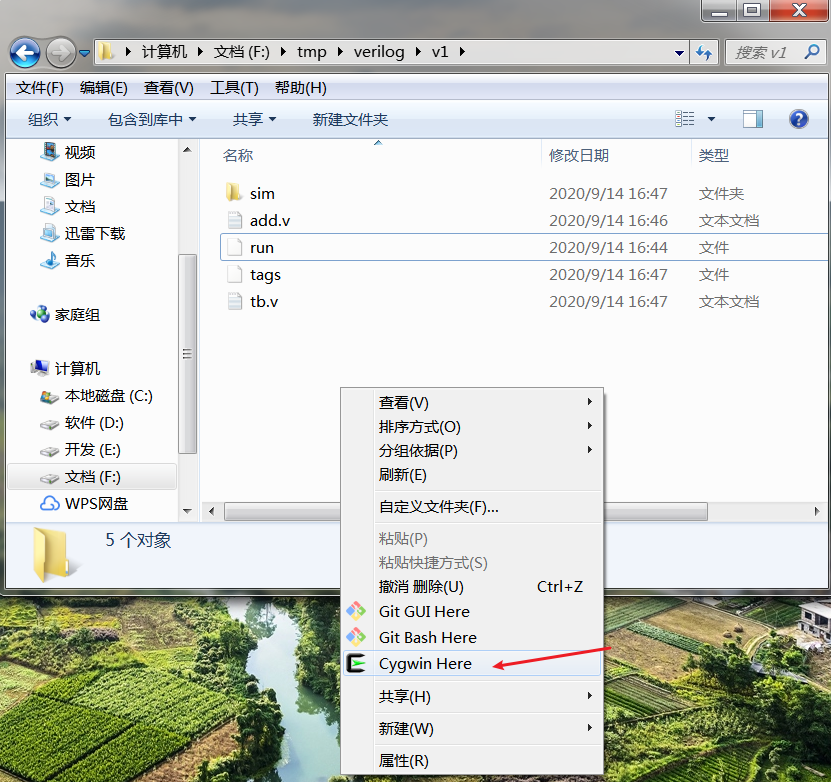Screen dimensions: 831x782
Task: Choose 自定义文件夹(F)... in context menu
Action: pos(472,507)
